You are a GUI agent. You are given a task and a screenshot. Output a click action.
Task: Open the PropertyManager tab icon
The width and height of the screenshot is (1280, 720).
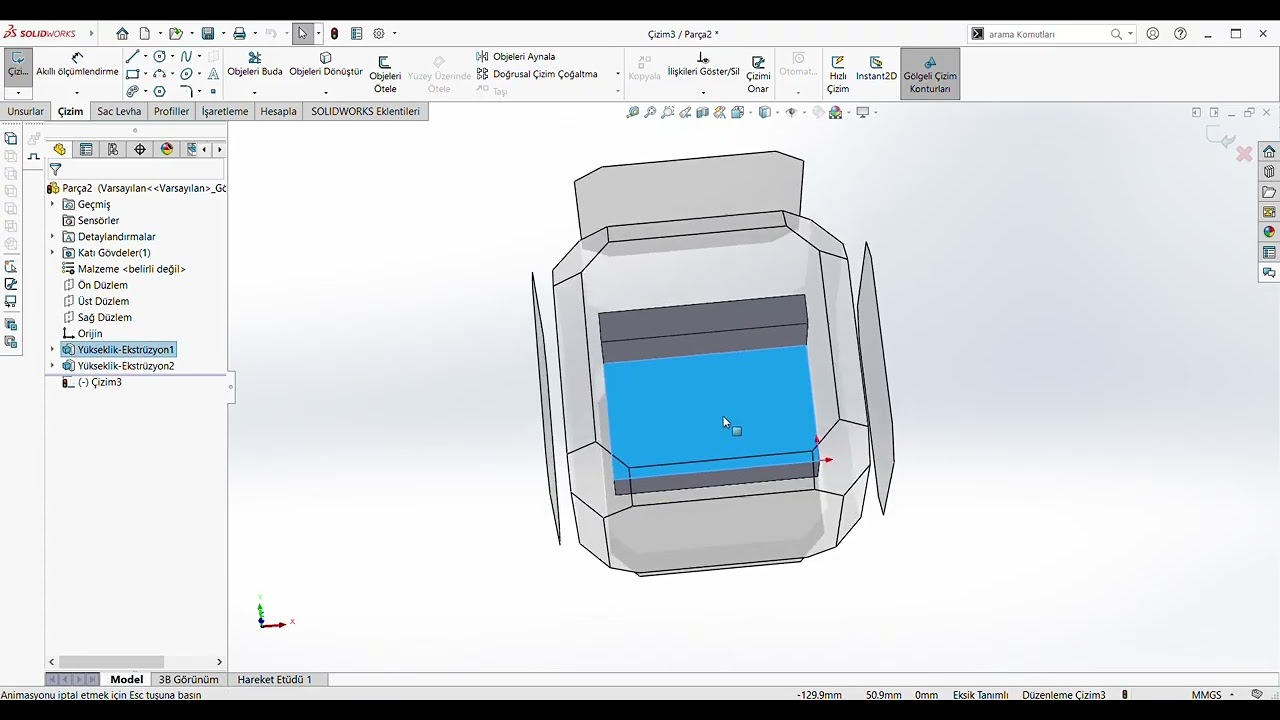86,149
